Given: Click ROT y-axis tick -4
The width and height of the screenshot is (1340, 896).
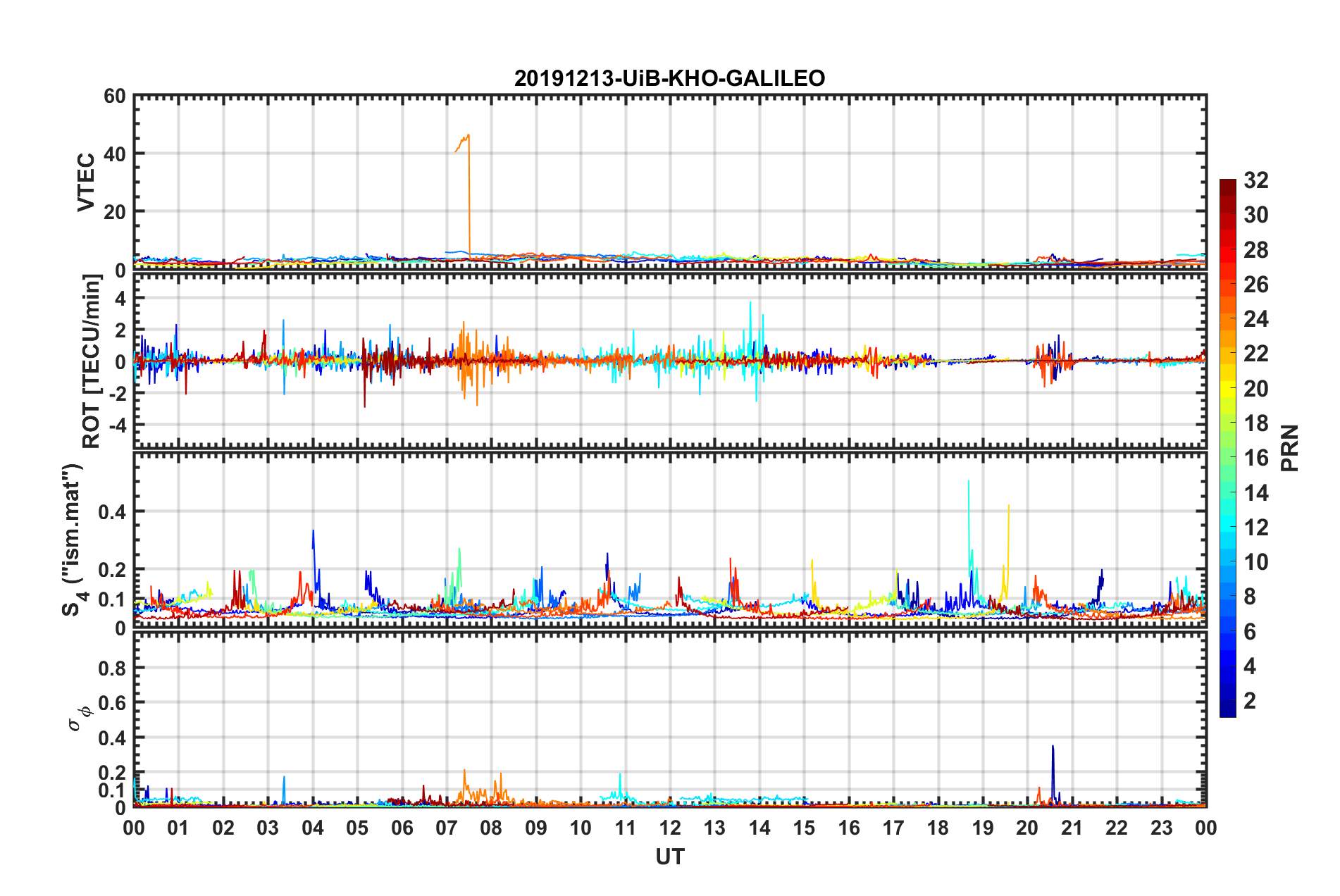Looking at the screenshot, I should click(117, 425).
